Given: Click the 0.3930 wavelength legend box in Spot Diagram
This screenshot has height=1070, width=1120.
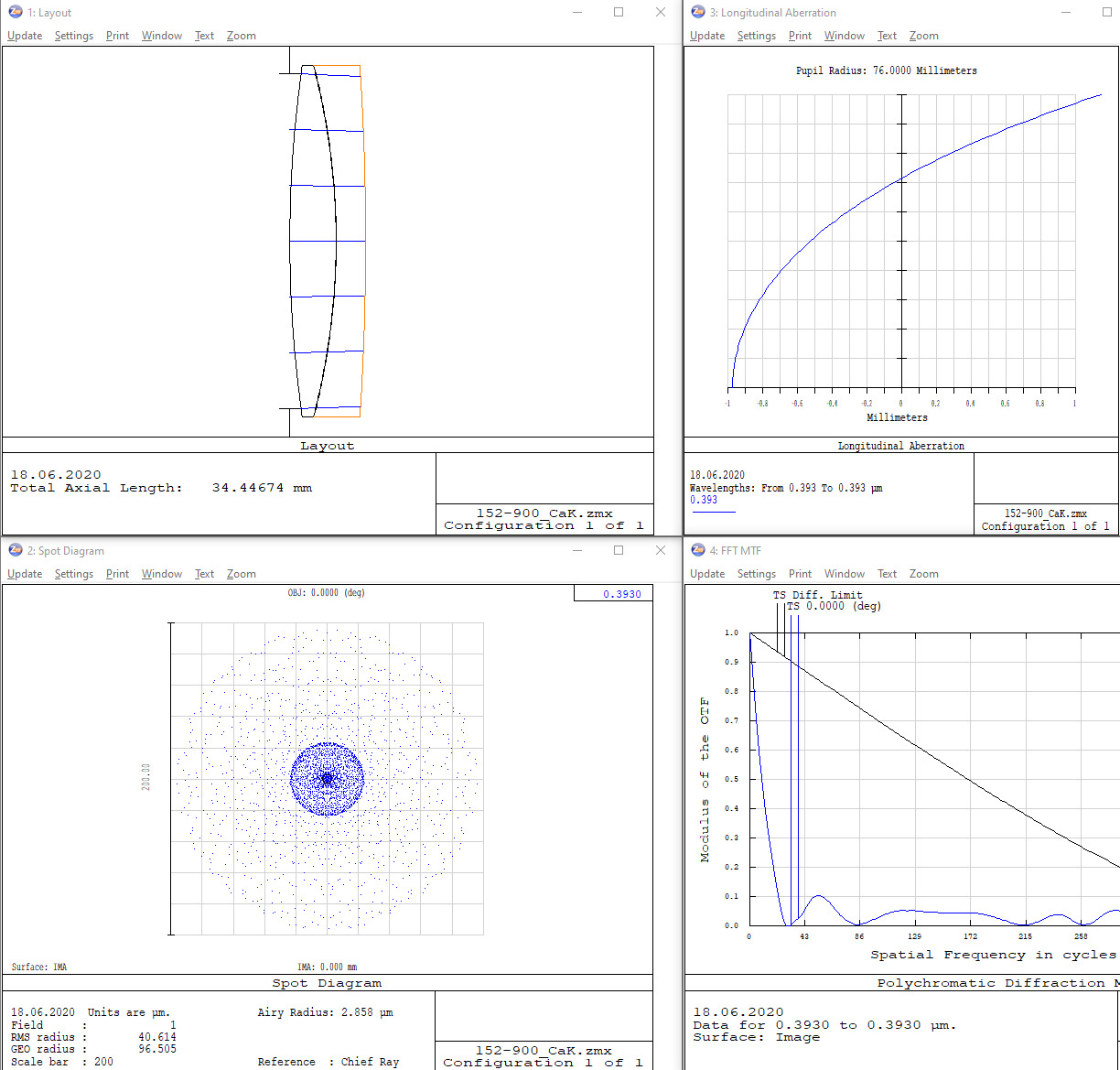Looking at the screenshot, I should point(612,594).
